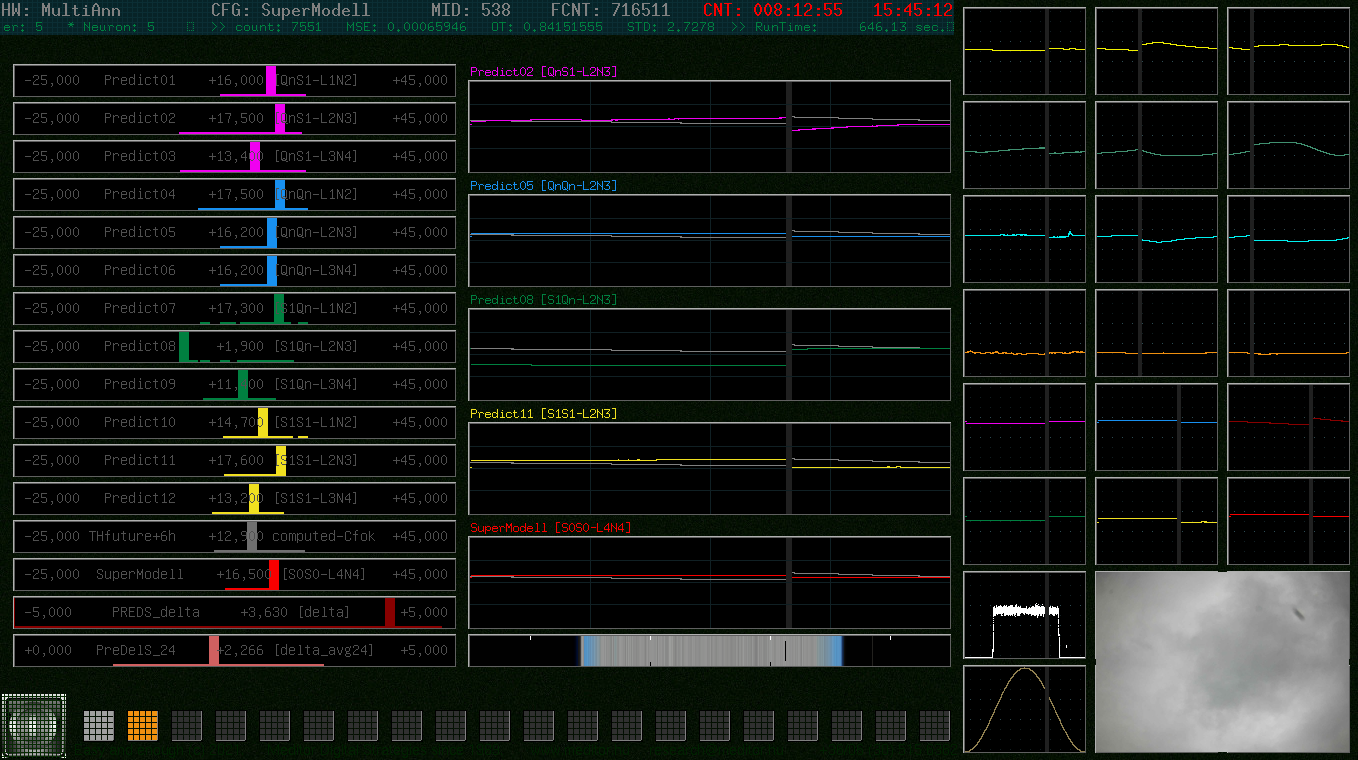This screenshot has width=1358, height=760.
Task: Open the first yellow mini chart thumbnail
Action: pyautogui.click(x=1024, y=51)
